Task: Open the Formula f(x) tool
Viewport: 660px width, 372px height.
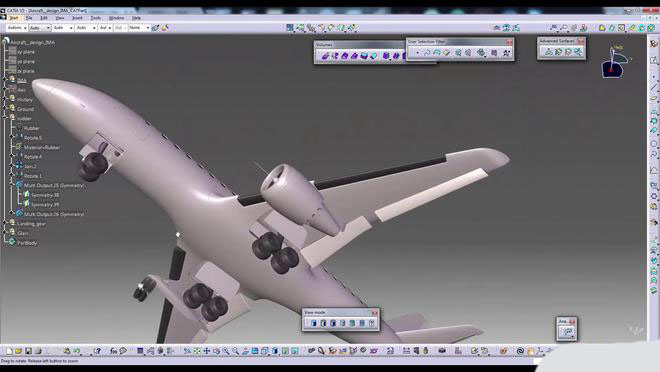Action: point(113,351)
